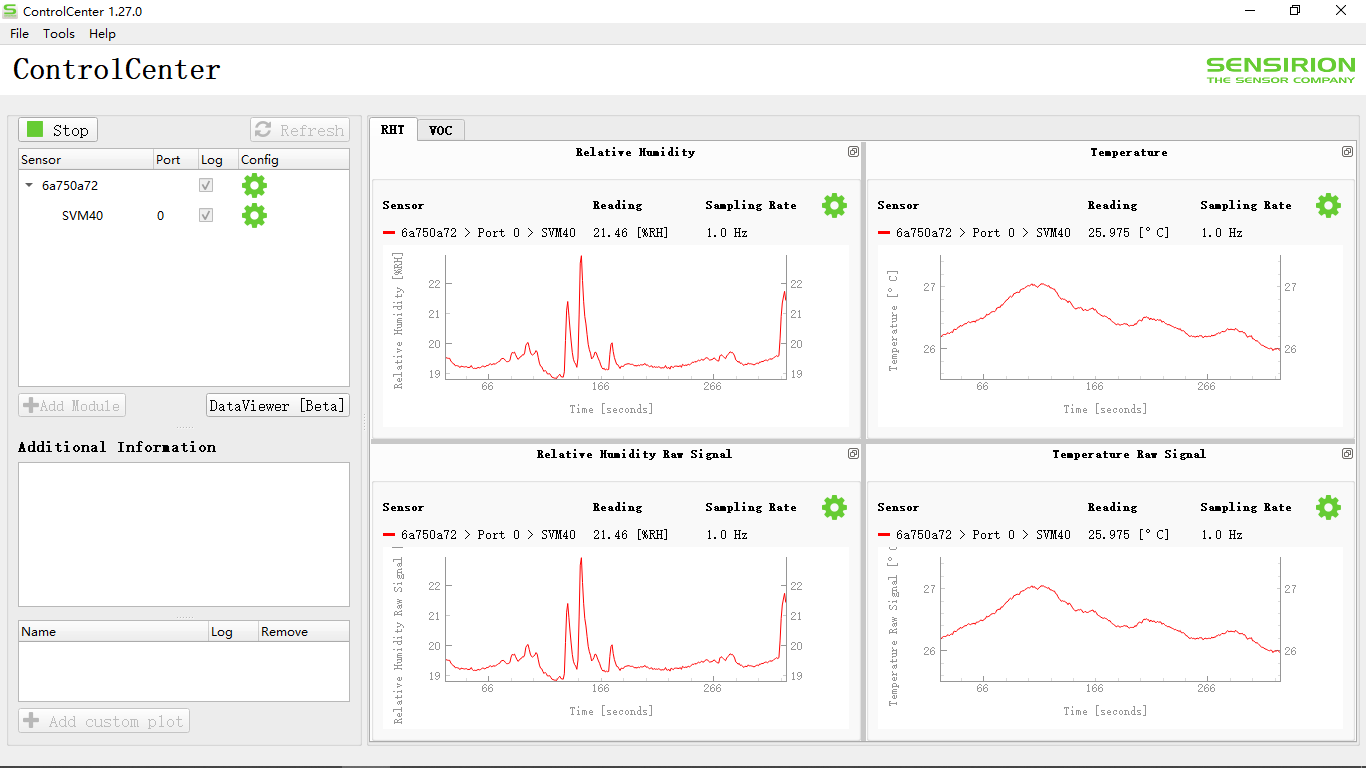1366x768 pixels.
Task: Click the Name column header in custom plots
Action: tap(113, 632)
